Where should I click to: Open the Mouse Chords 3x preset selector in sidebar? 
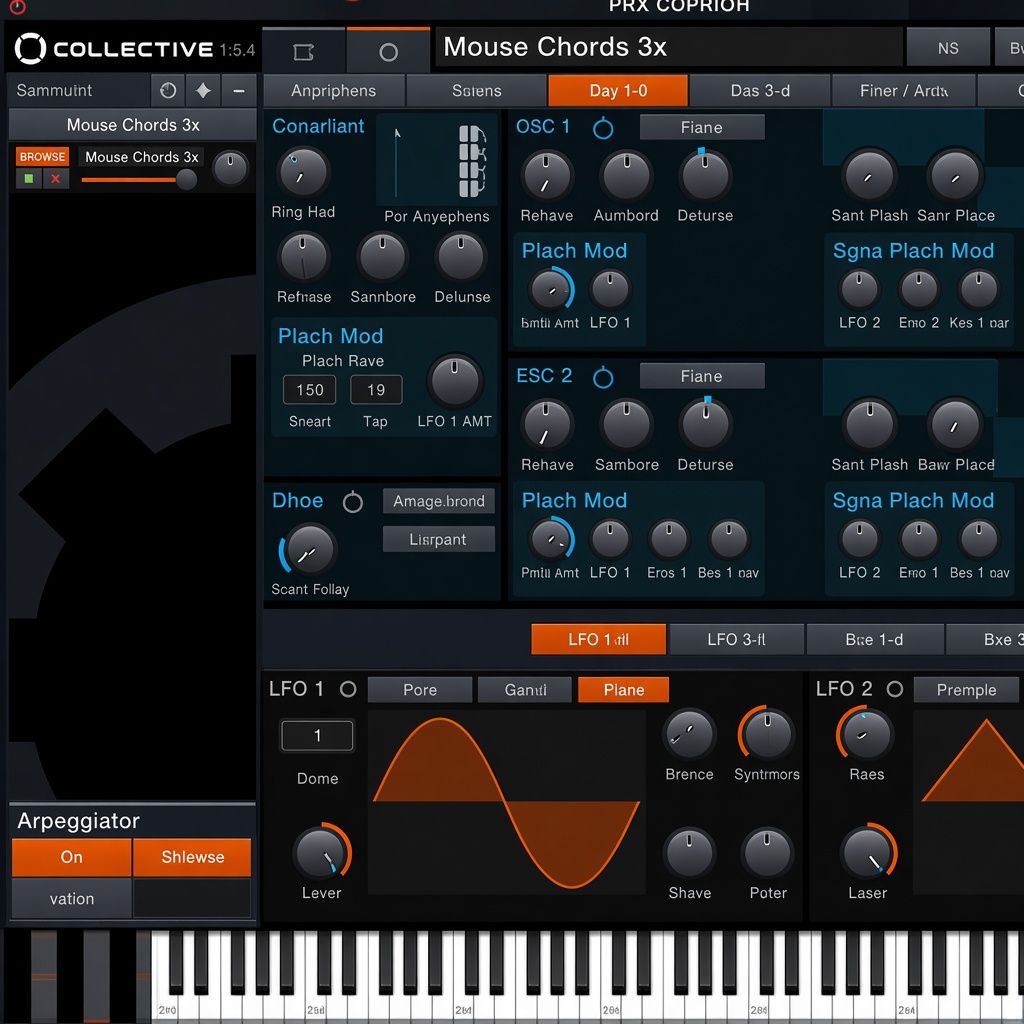point(133,125)
